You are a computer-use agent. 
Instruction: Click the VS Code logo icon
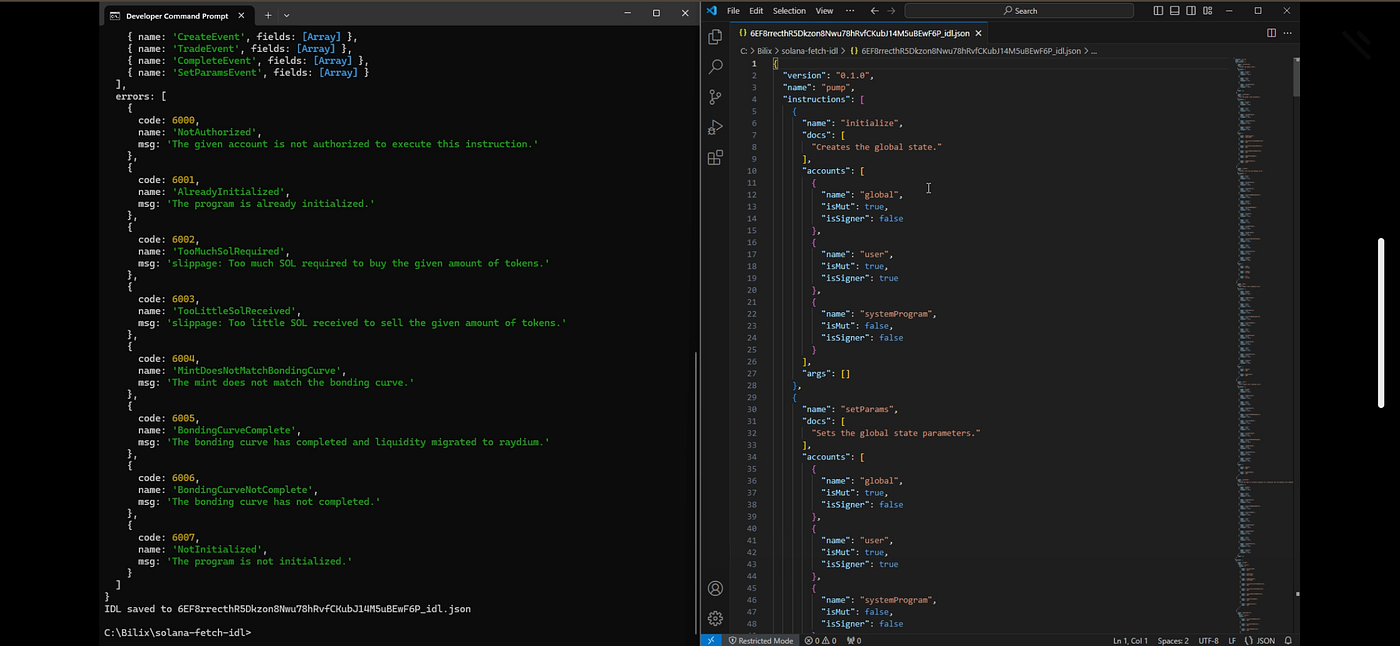[712, 11]
